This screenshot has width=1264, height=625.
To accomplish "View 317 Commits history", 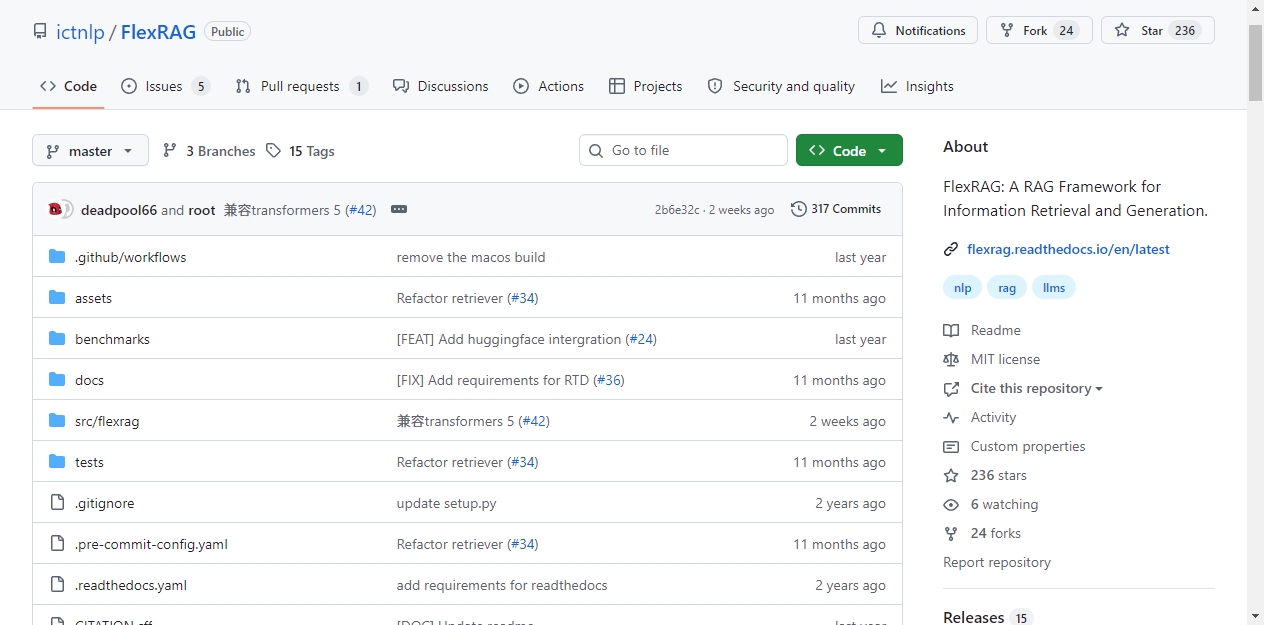I will point(836,209).
